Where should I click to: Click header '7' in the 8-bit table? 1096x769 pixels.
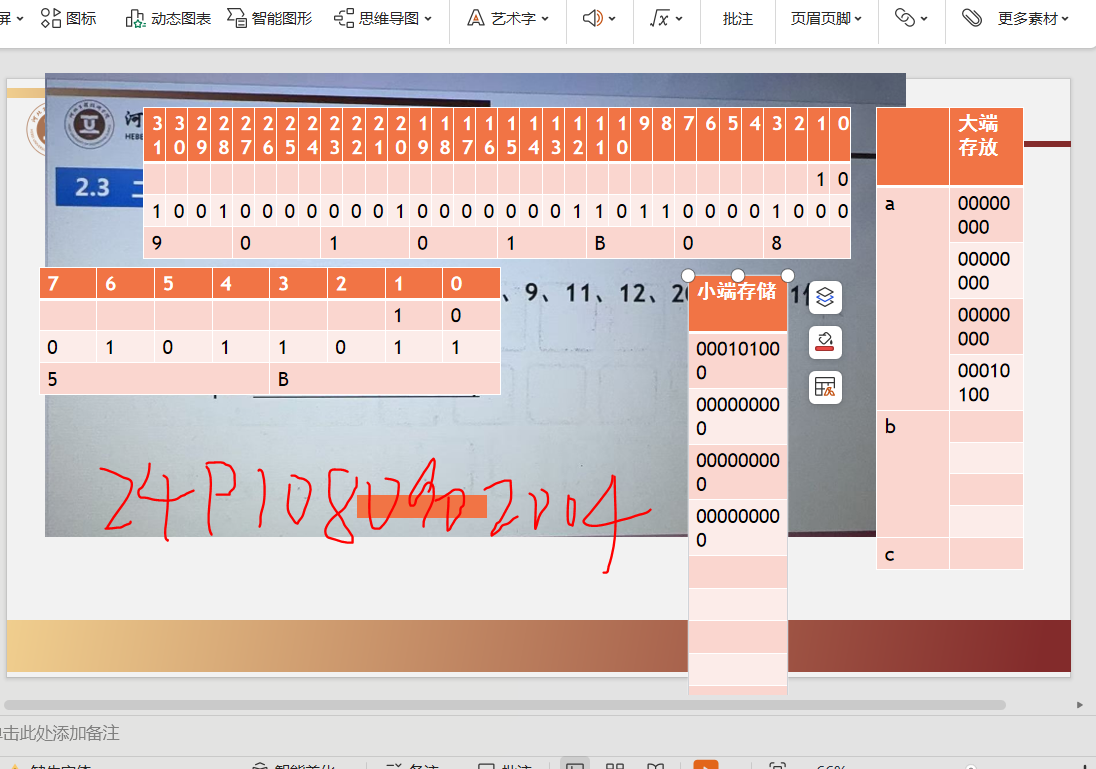pyautogui.click(x=68, y=283)
